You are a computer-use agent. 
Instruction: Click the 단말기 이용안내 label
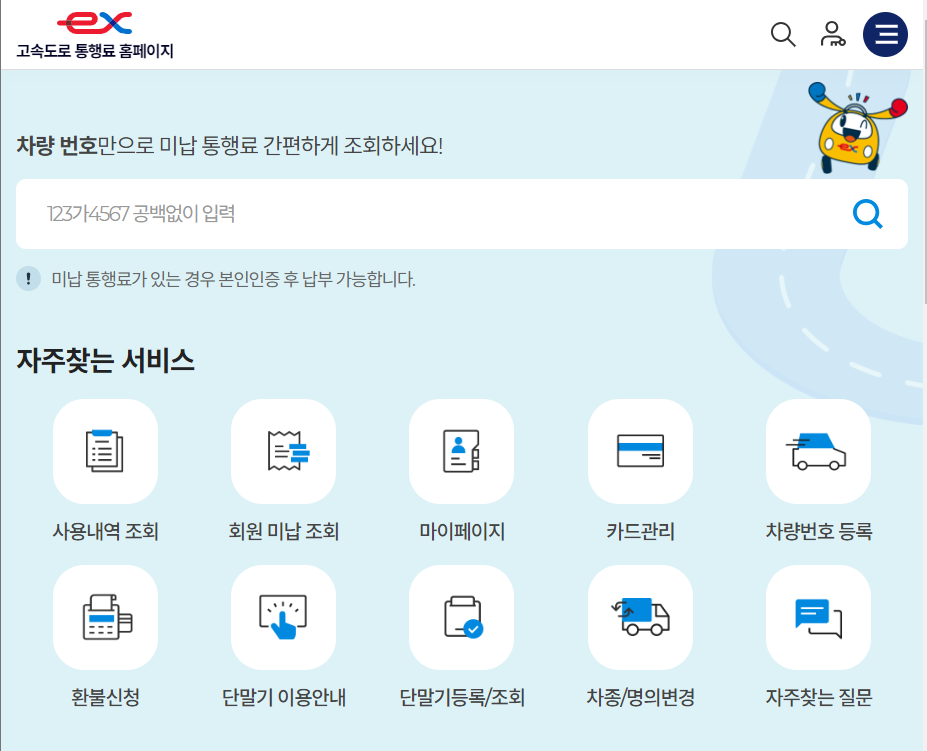(284, 697)
